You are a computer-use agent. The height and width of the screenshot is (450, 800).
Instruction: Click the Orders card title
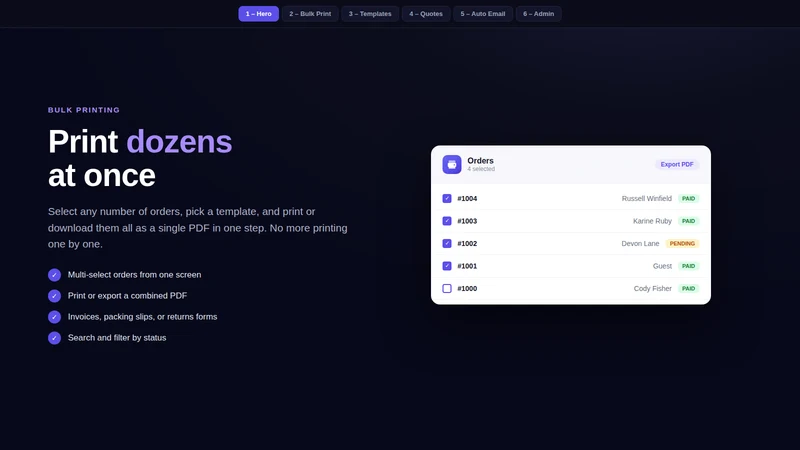click(481, 161)
